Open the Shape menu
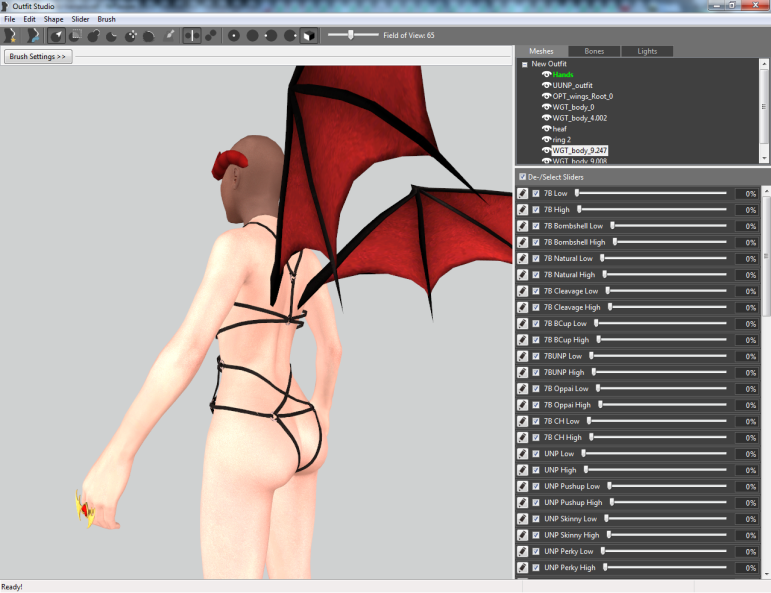771x593 pixels. point(53,19)
